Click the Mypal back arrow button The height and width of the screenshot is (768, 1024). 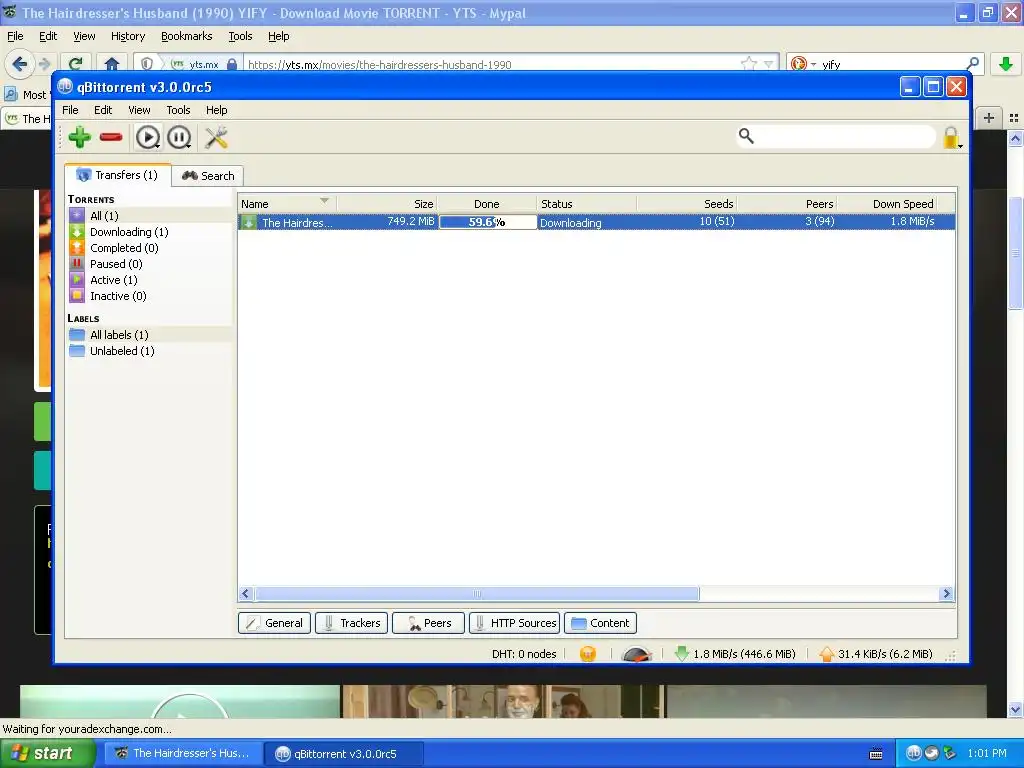[x=20, y=64]
